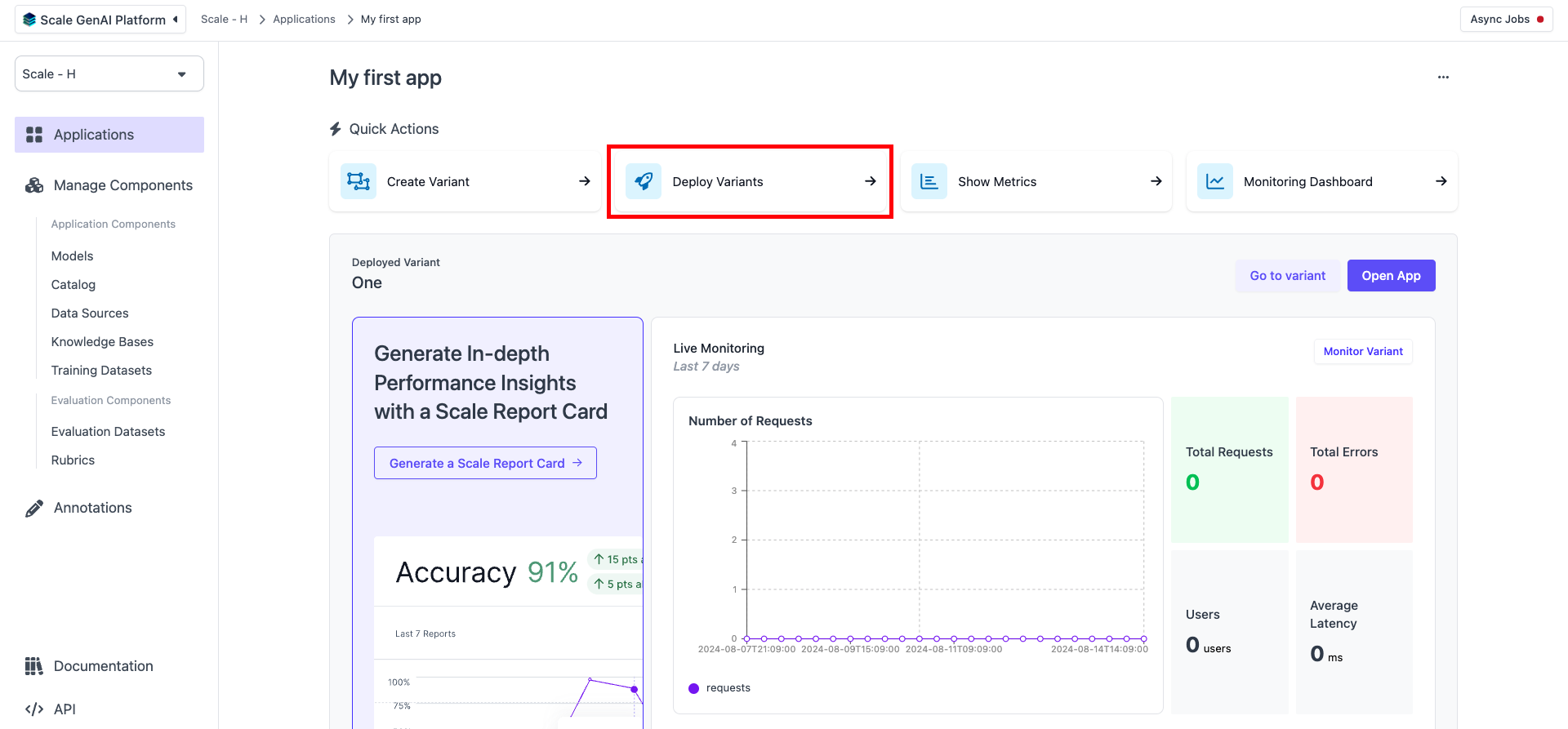This screenshot has width=1568, height=729.
Task: Open Catalog in the sidebar
Action: pos(73,285)
